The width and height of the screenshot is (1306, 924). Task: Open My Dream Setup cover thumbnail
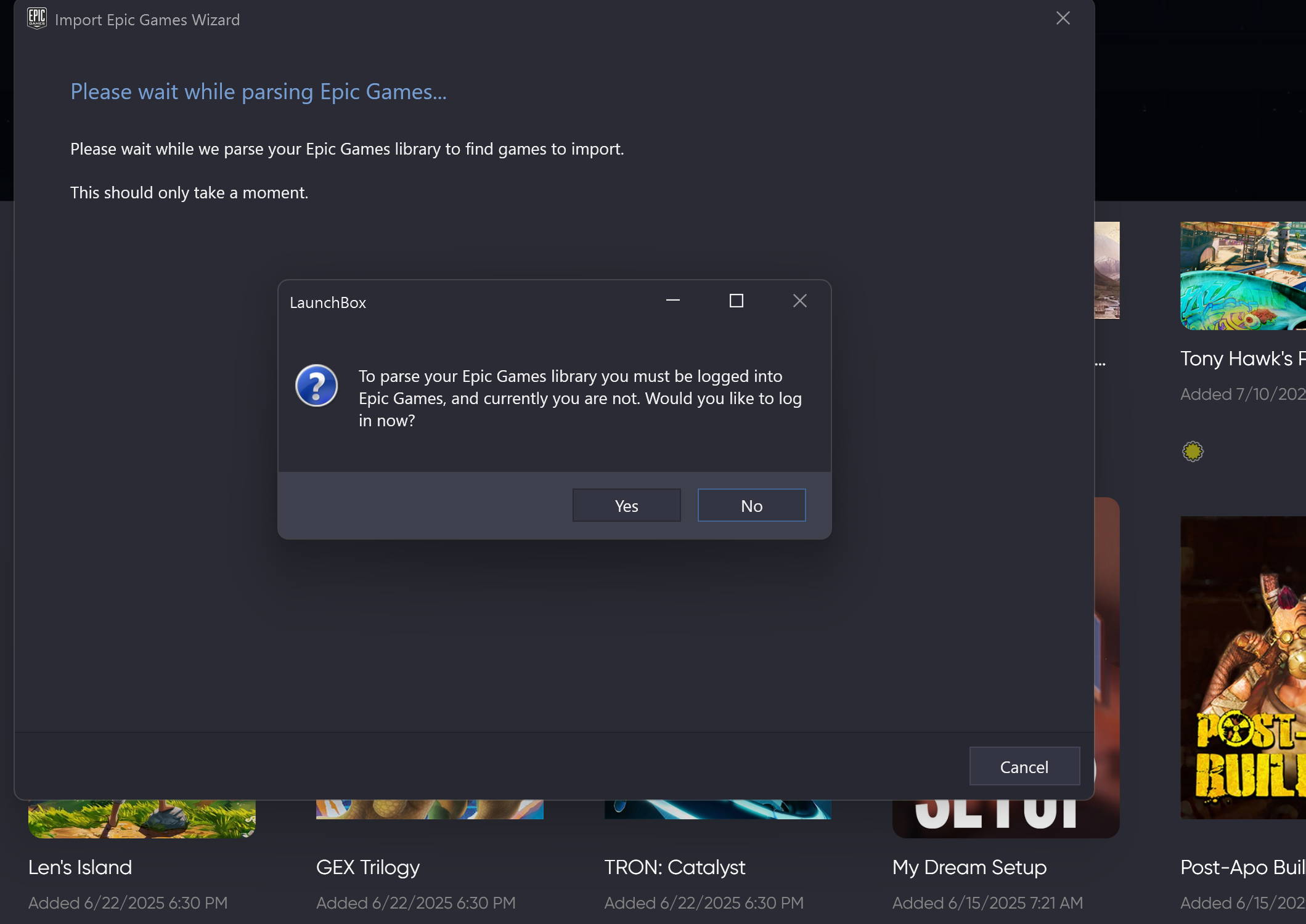point(1006,819)
